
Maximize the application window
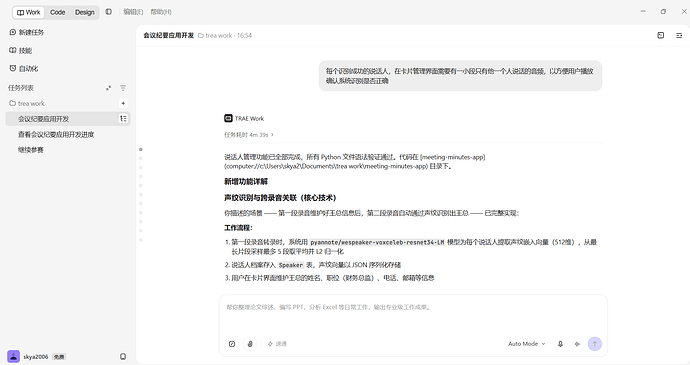coord(663,11)
